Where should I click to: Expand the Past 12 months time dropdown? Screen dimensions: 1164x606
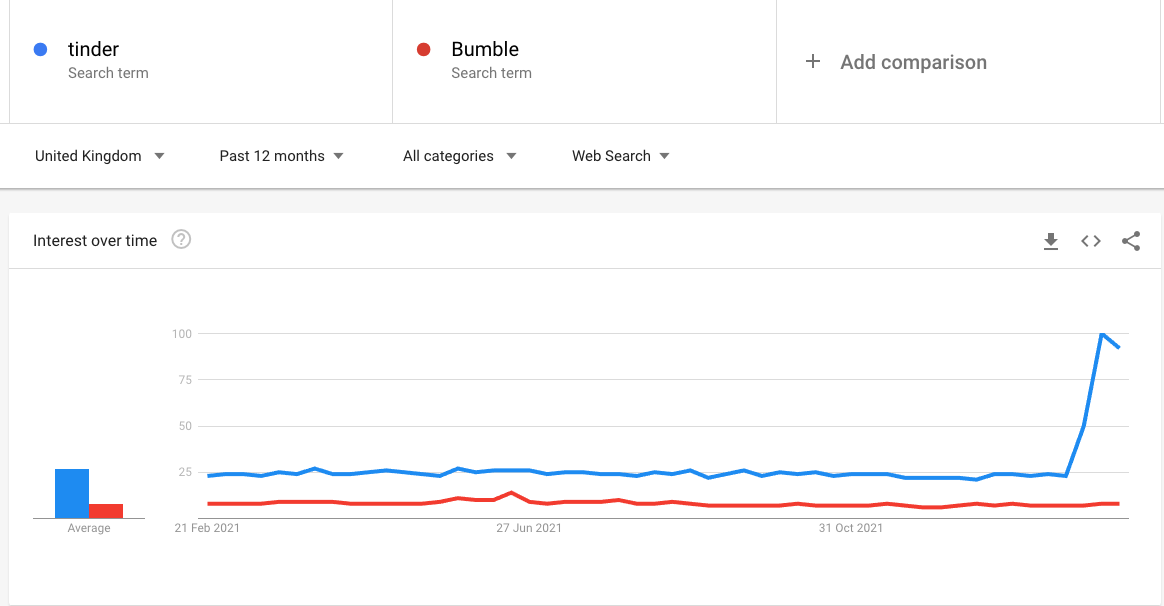click(281, 156)
